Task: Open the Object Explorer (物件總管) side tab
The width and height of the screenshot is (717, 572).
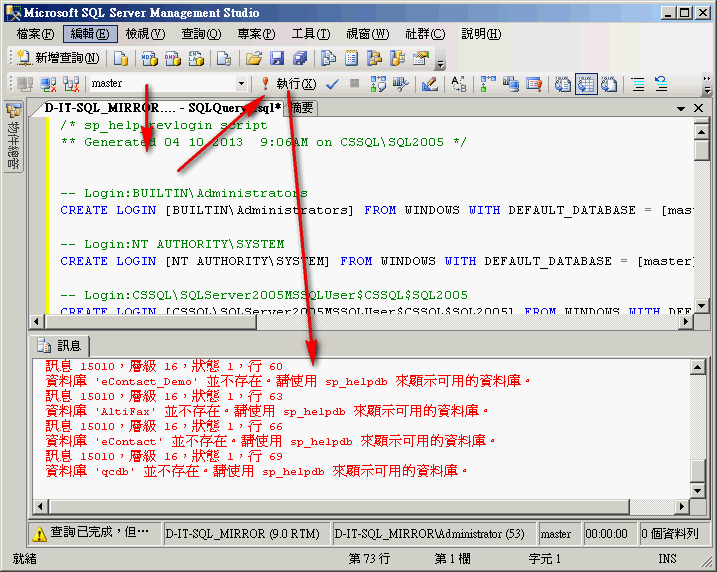Action: pyautogui.click(x=14, y=137)
